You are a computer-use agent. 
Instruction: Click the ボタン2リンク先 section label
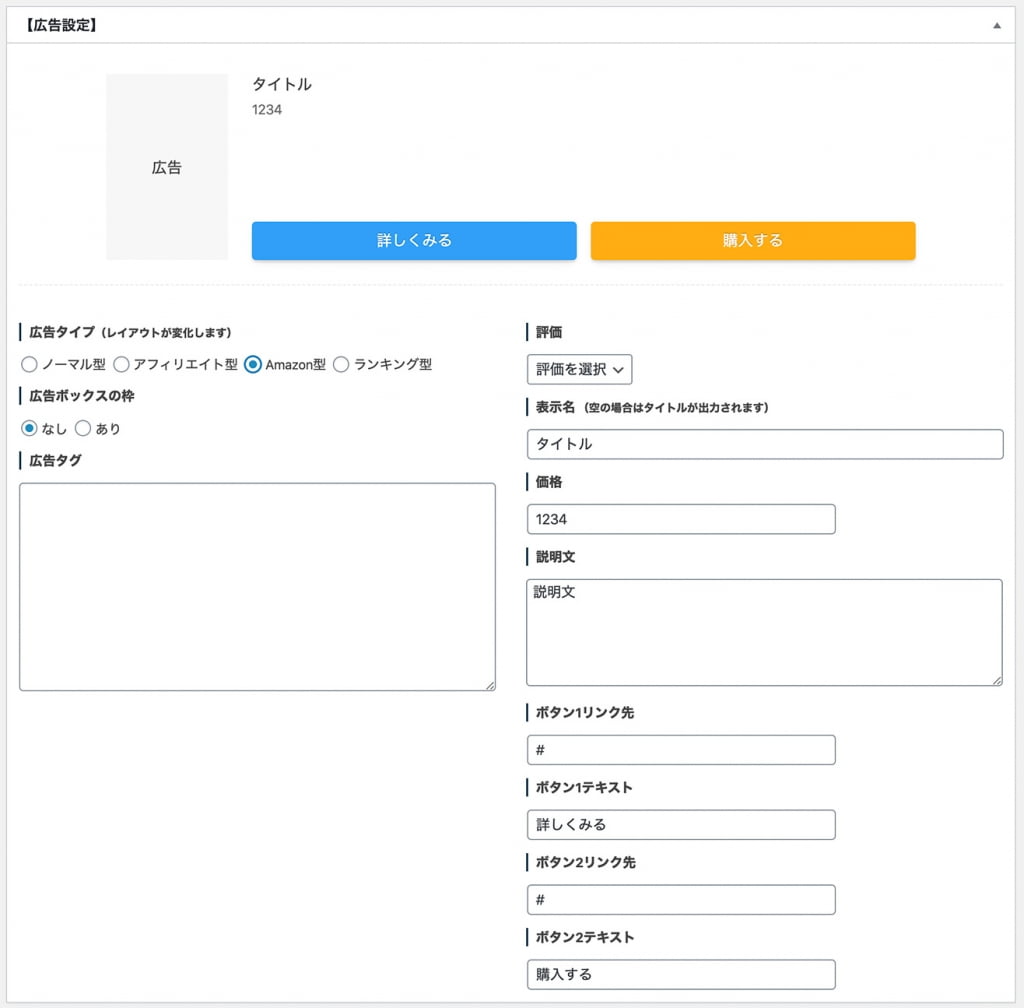point(585,862)
